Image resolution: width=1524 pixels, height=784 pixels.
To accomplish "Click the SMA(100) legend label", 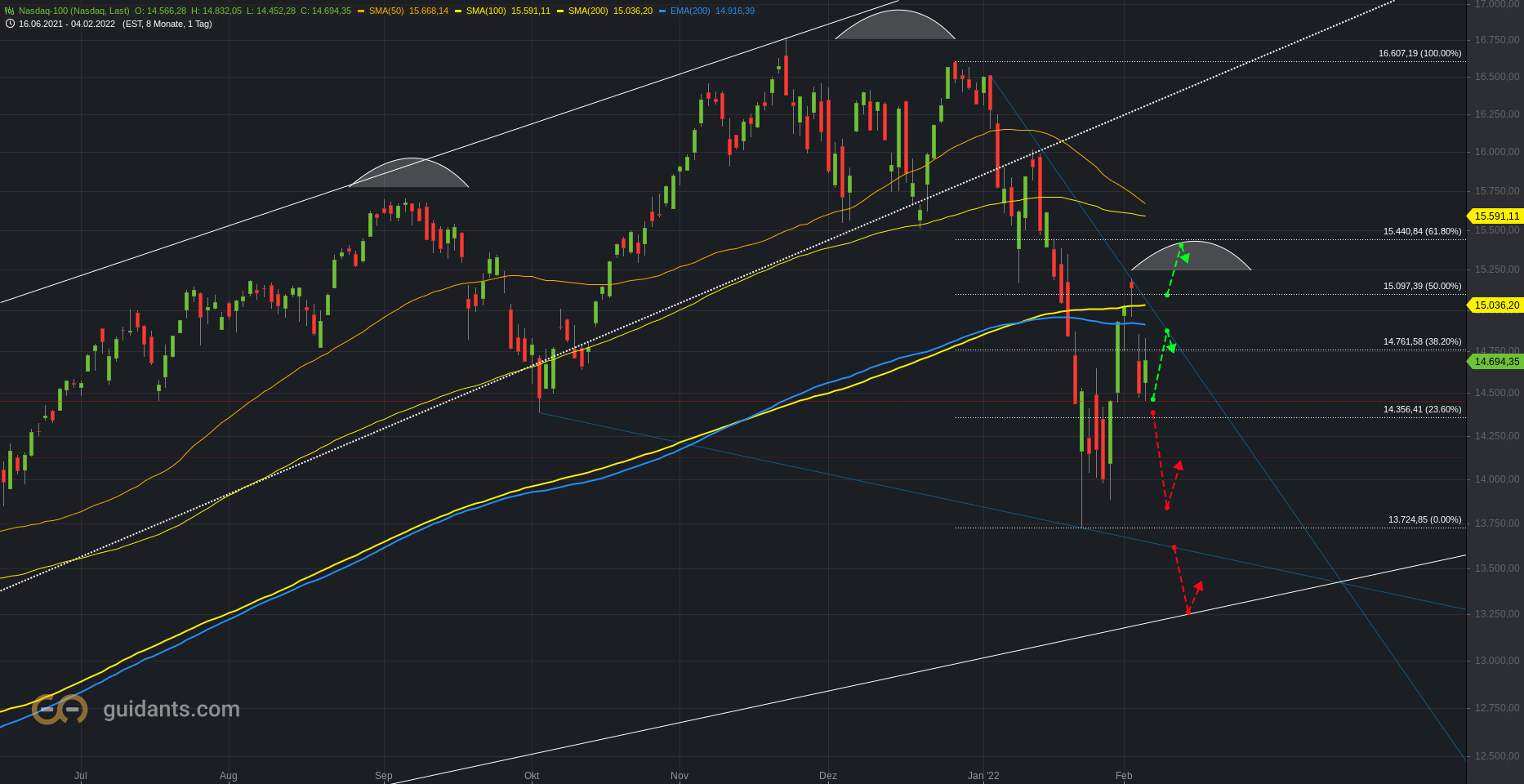I will tap(486, 11).
